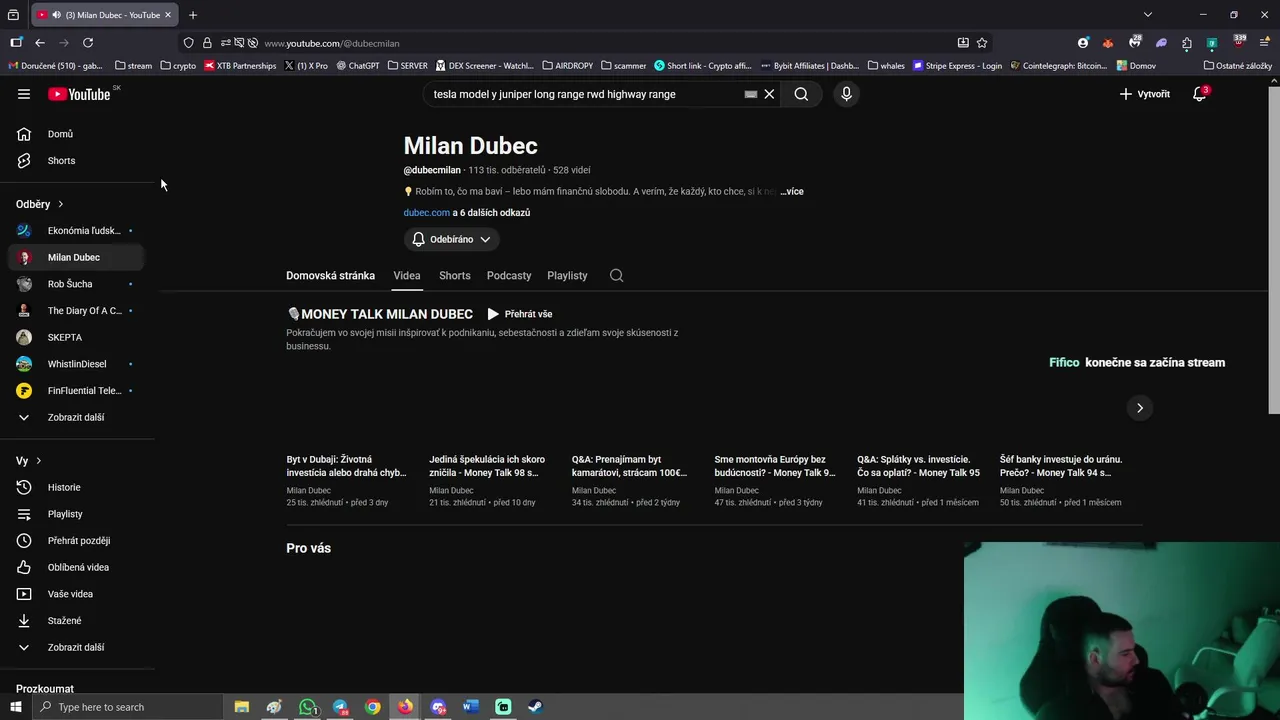Open the notifications bell
This screenshot has height=720, width=1280.
(x=1200, y=94)
